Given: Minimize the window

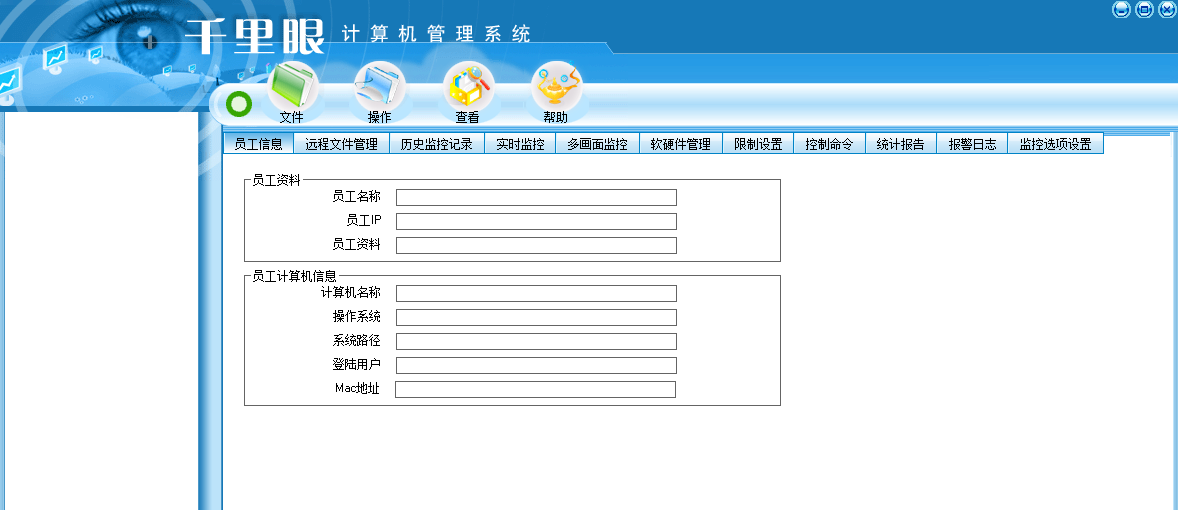Looking at the screenshot, I should [1121, 10].
